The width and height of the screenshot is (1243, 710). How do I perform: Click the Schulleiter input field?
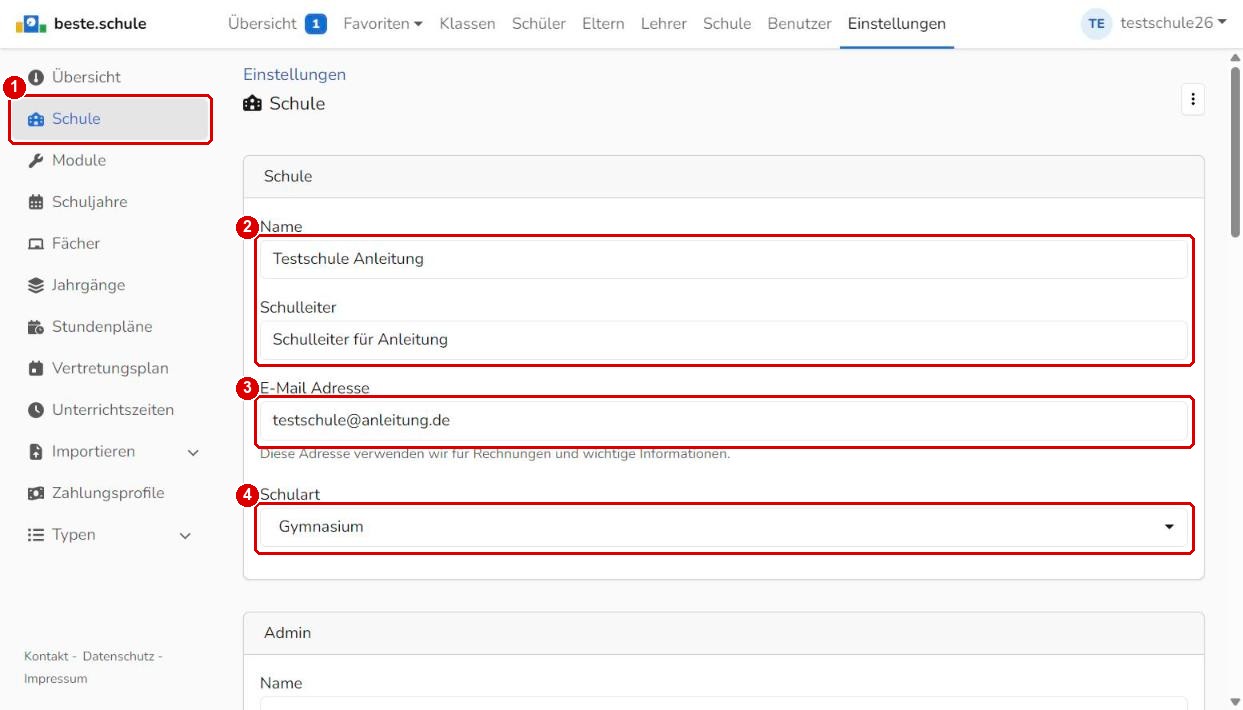click(x=724, y=340)
